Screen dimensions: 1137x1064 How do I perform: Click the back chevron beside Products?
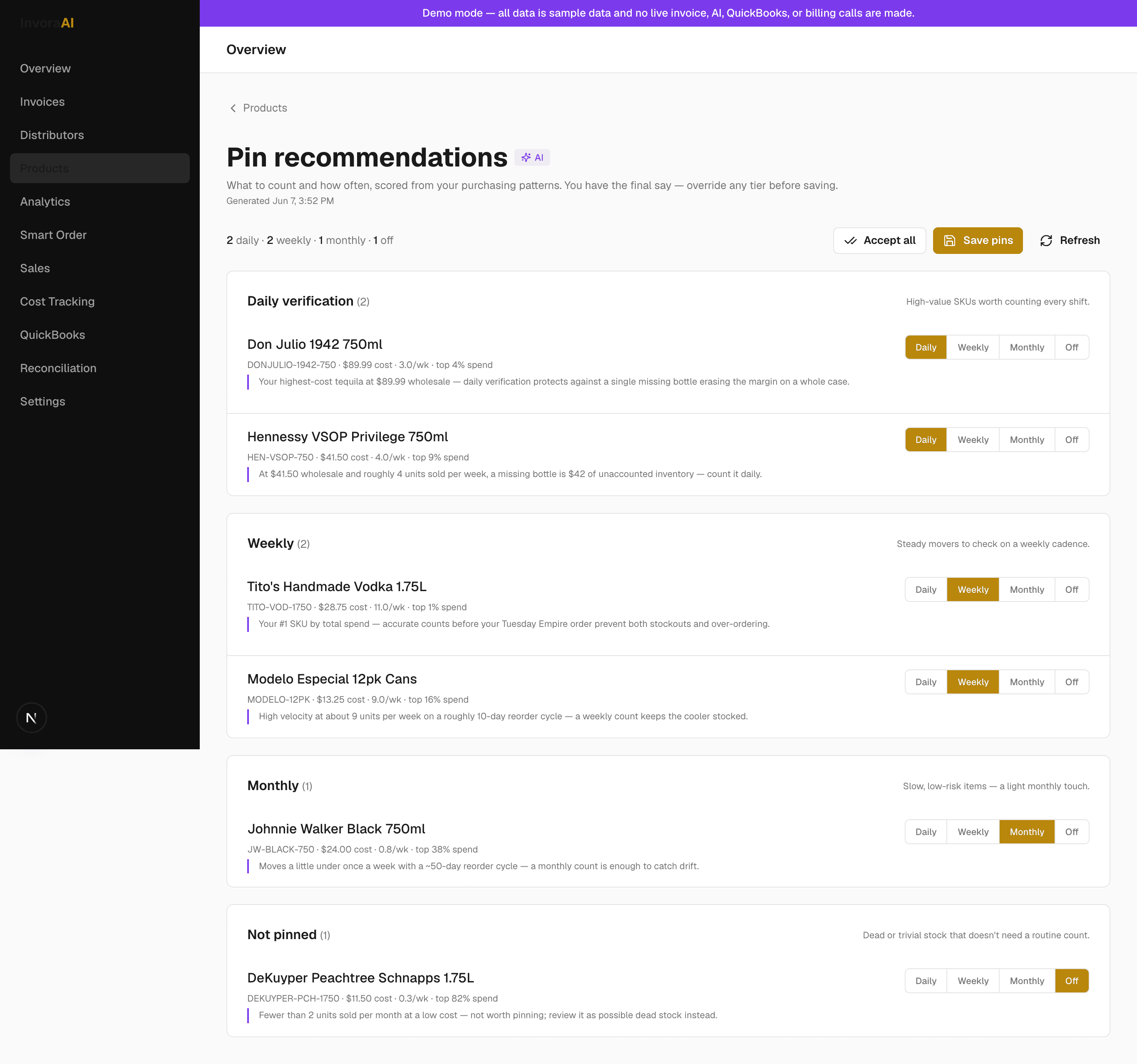233,108
